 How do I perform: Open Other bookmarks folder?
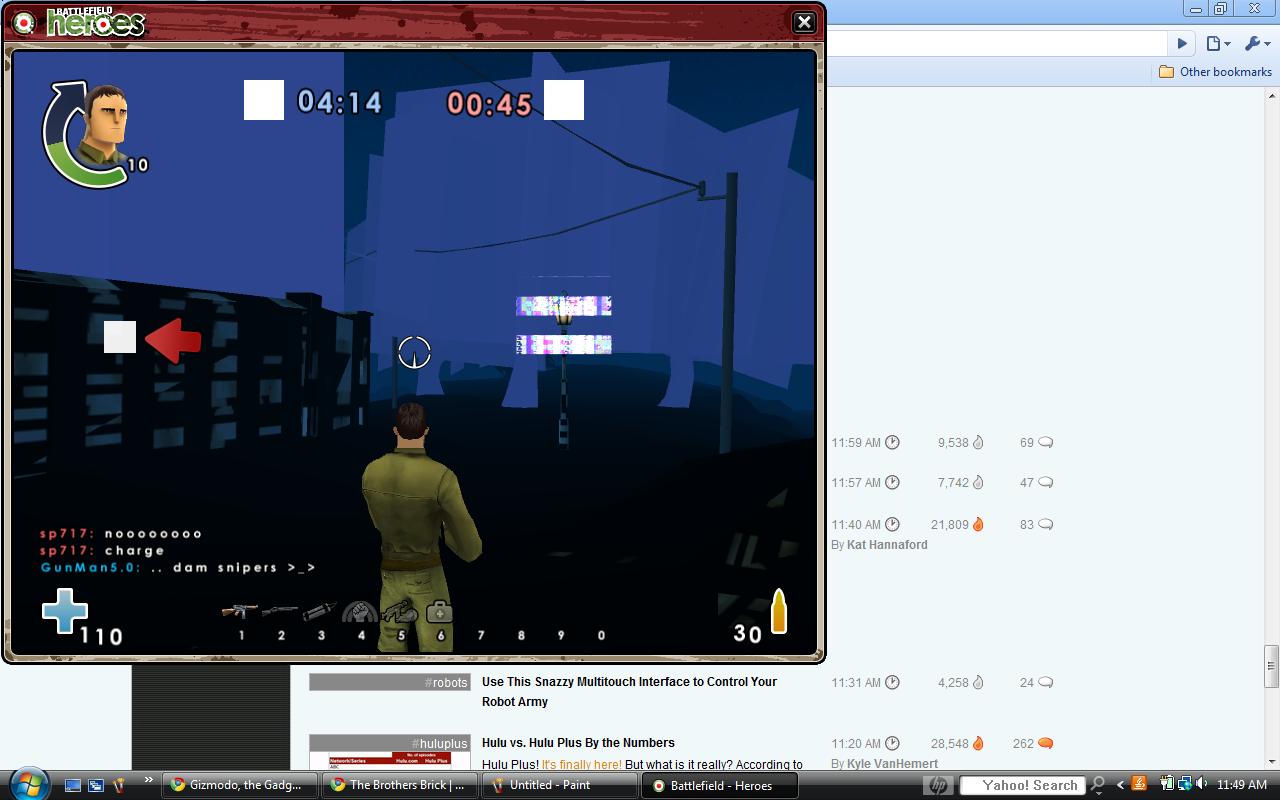[x=1215, y=72]
